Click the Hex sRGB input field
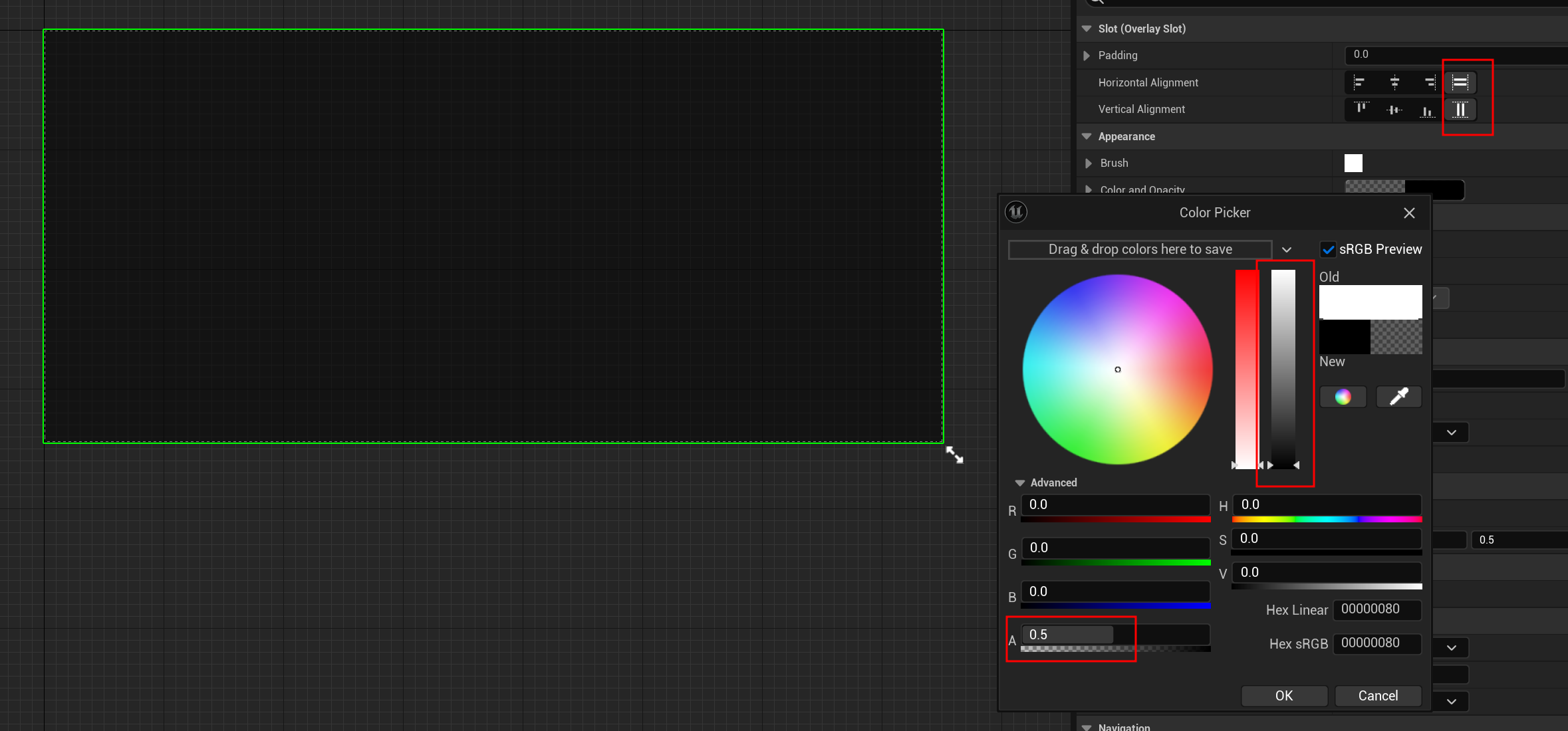Viewport: 1568px width, 731px height. (x=1377, y=643)
